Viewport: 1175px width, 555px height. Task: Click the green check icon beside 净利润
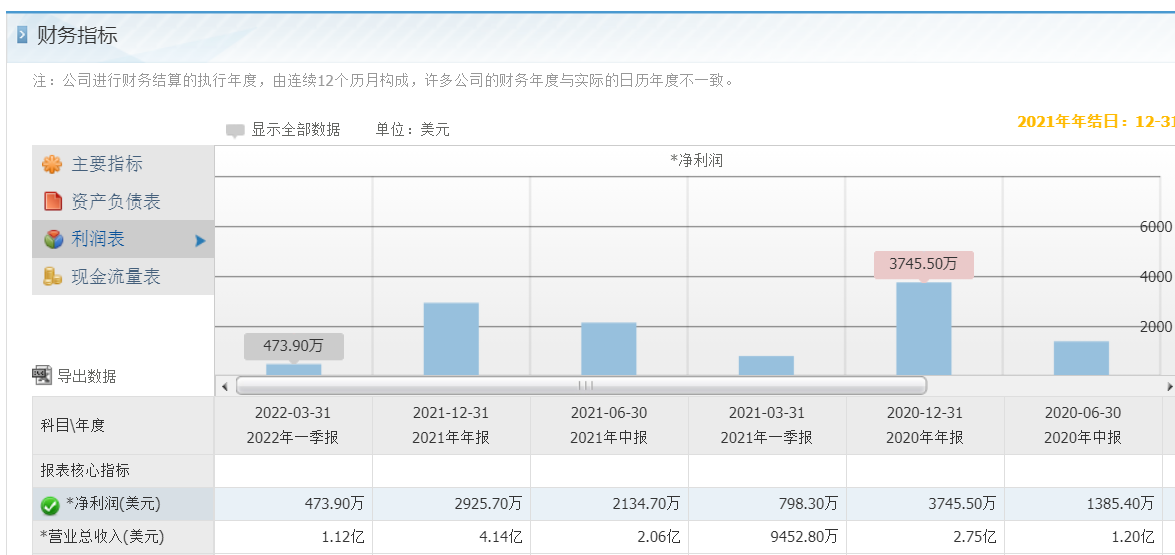pyautogui.click(x=50, y=506)
